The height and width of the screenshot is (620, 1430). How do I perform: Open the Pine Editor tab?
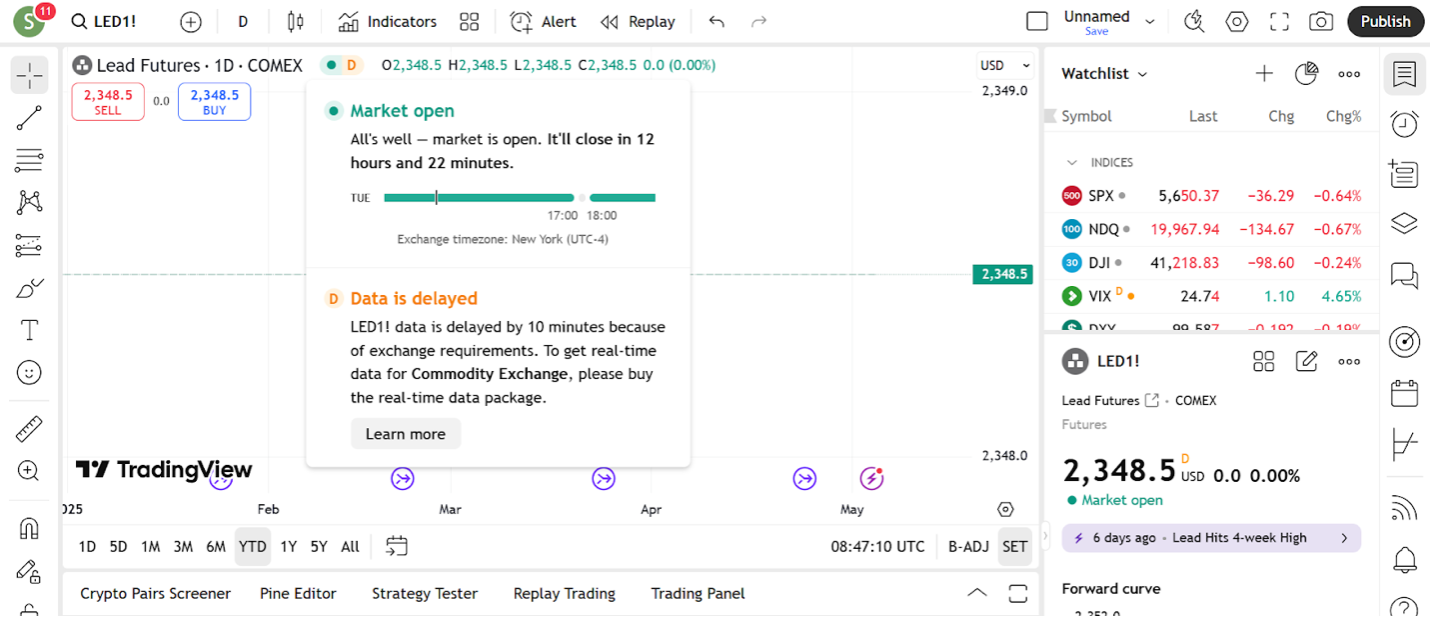tap(298, 593)
